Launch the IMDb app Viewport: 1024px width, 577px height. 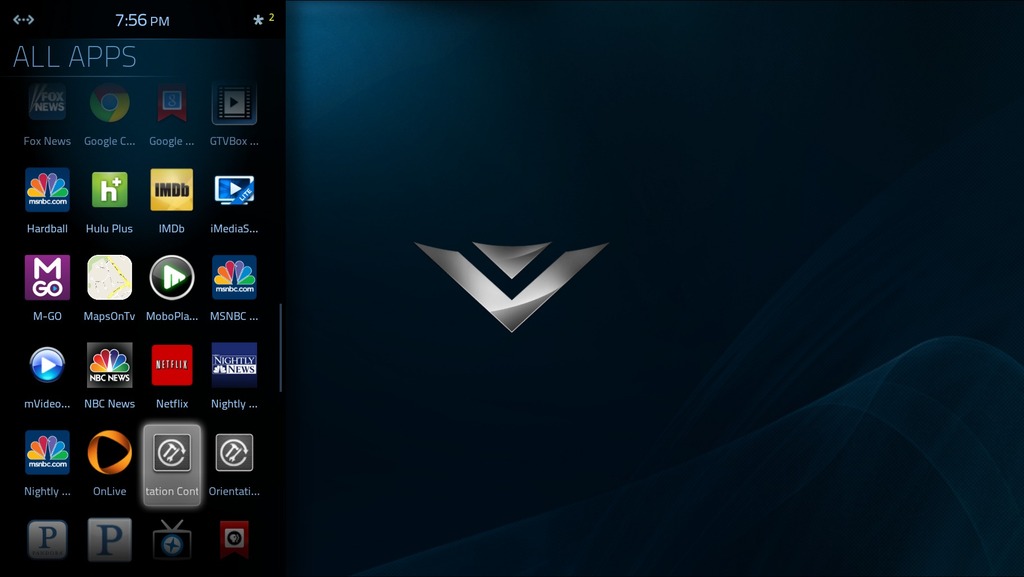point(172,190)
